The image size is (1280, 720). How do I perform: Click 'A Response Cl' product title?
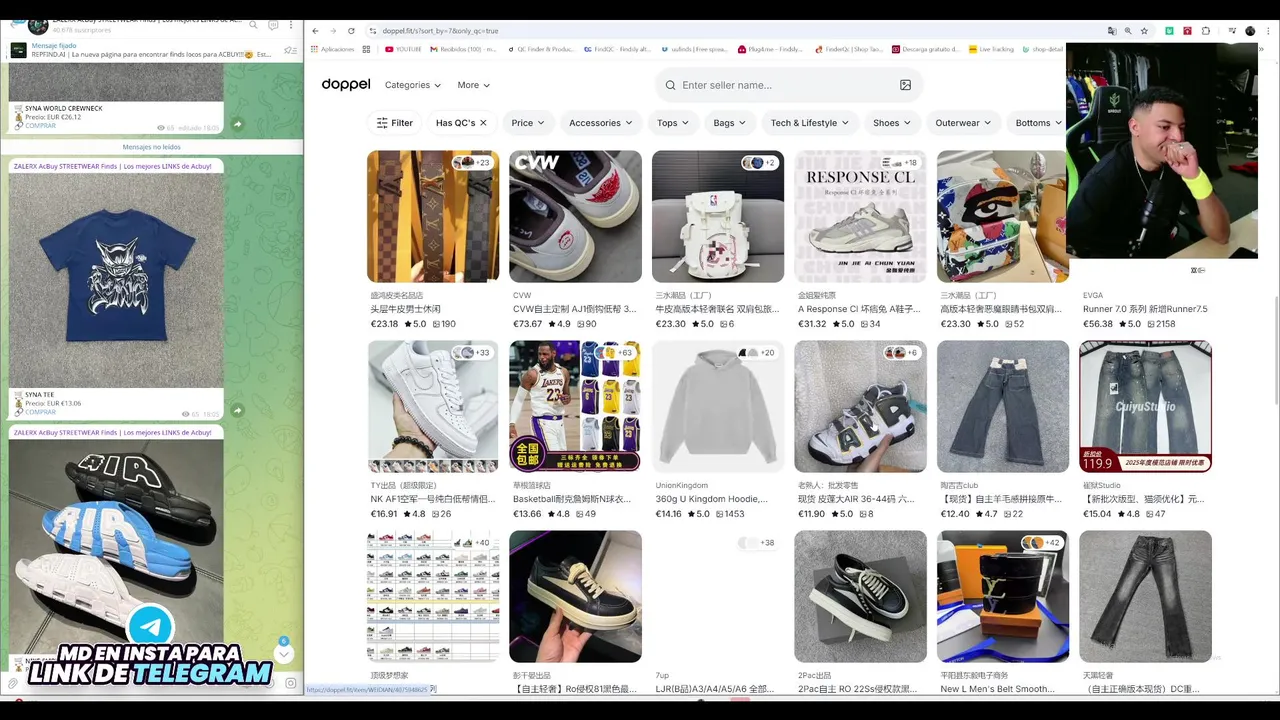point(859,309)
